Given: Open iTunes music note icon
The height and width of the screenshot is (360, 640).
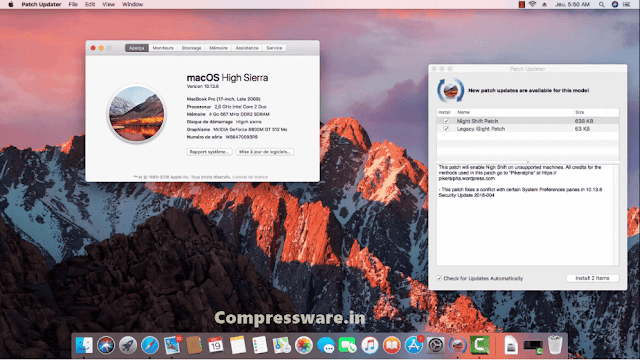Looking at the screenshot, I should pyautogui.click(x=369, y=345).
